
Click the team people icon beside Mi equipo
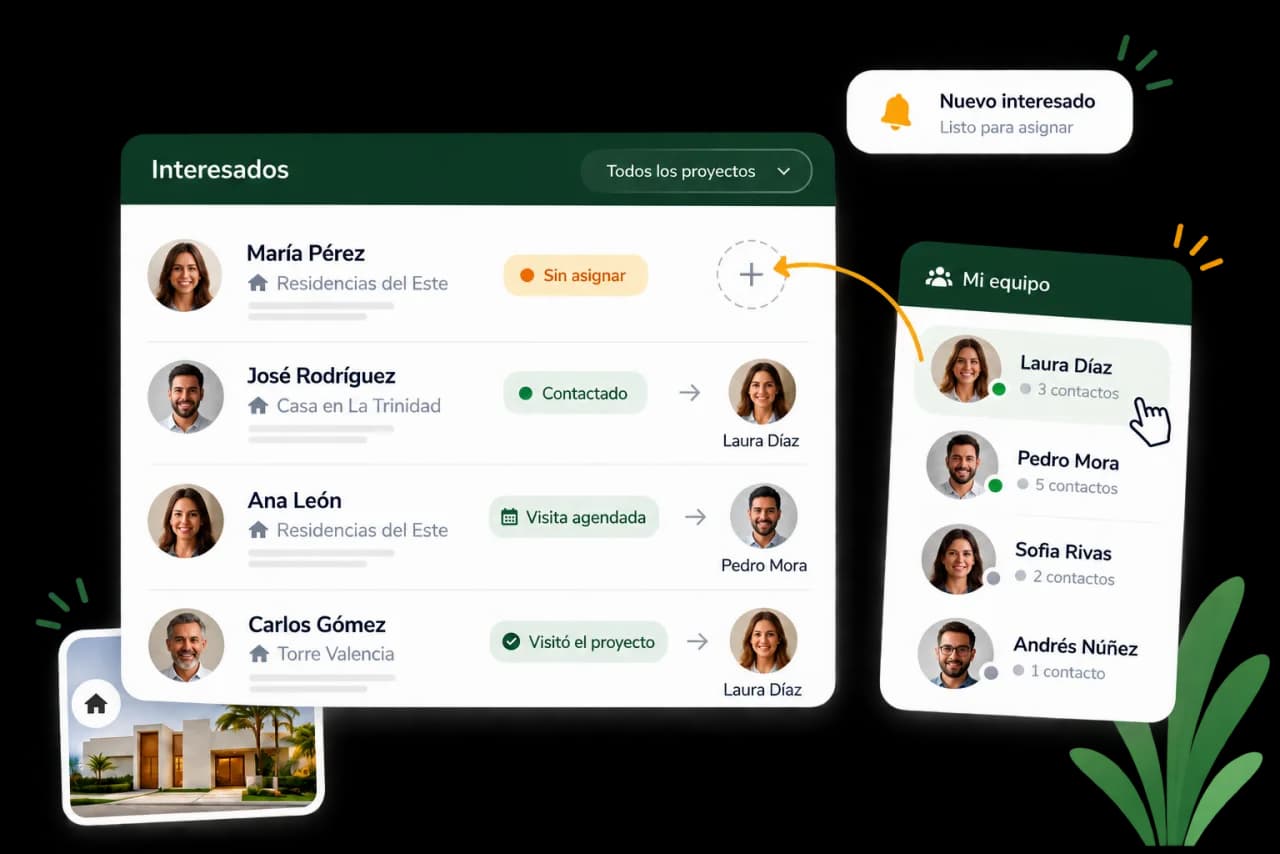click(x=938, y=277)
